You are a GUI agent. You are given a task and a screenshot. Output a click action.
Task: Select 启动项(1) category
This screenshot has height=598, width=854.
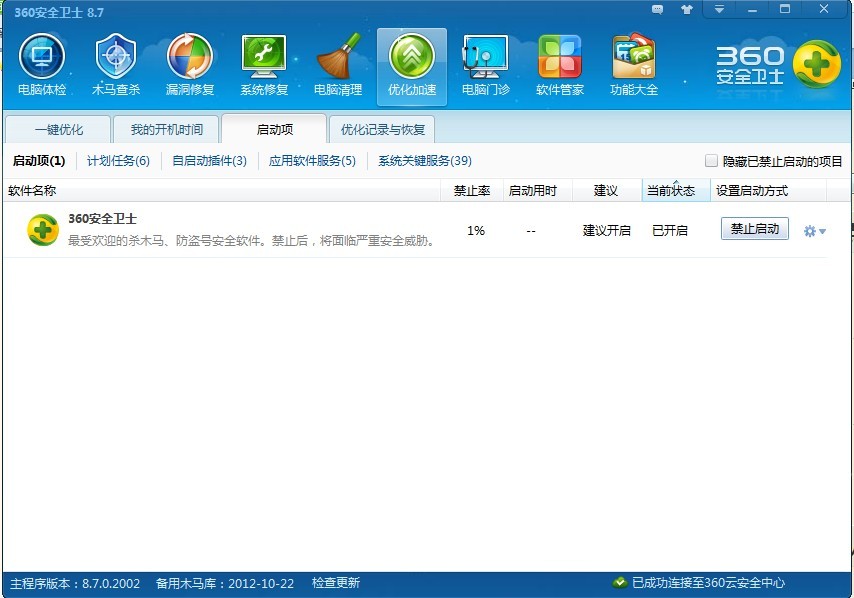pyautogui.click(x=39, y=161)
